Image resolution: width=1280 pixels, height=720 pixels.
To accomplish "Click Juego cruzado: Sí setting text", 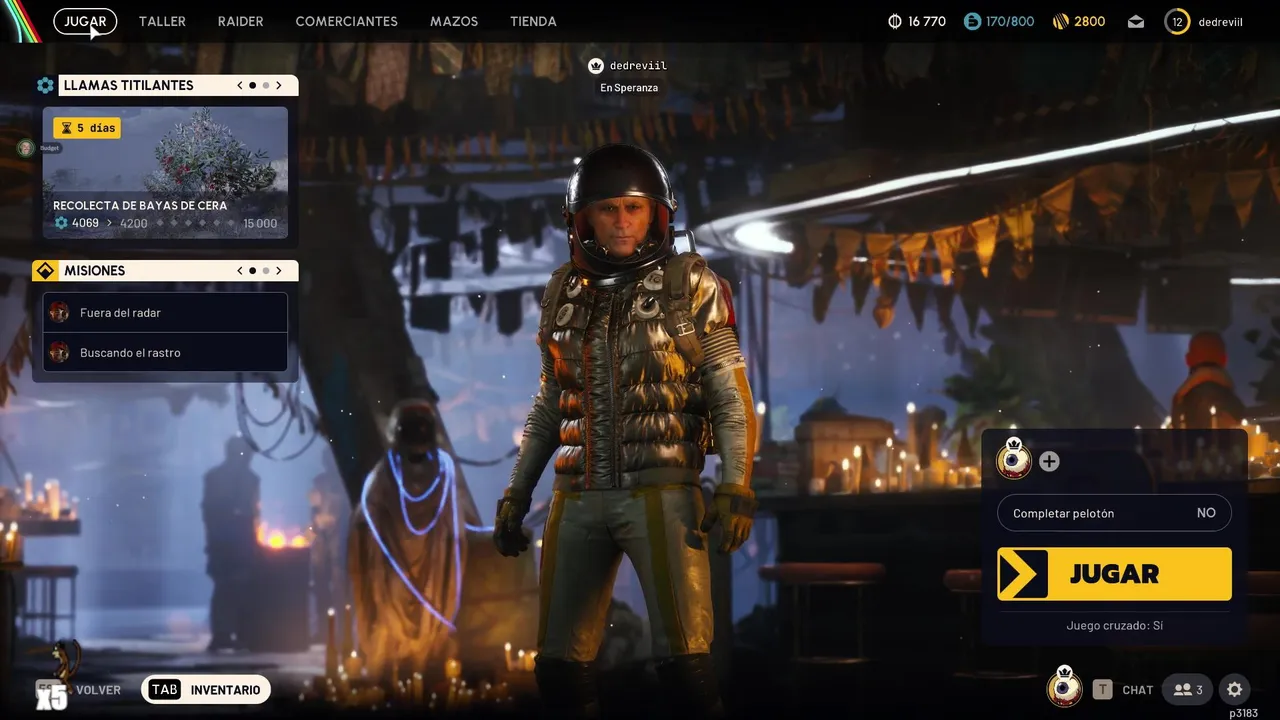I will click(1114, 626).
